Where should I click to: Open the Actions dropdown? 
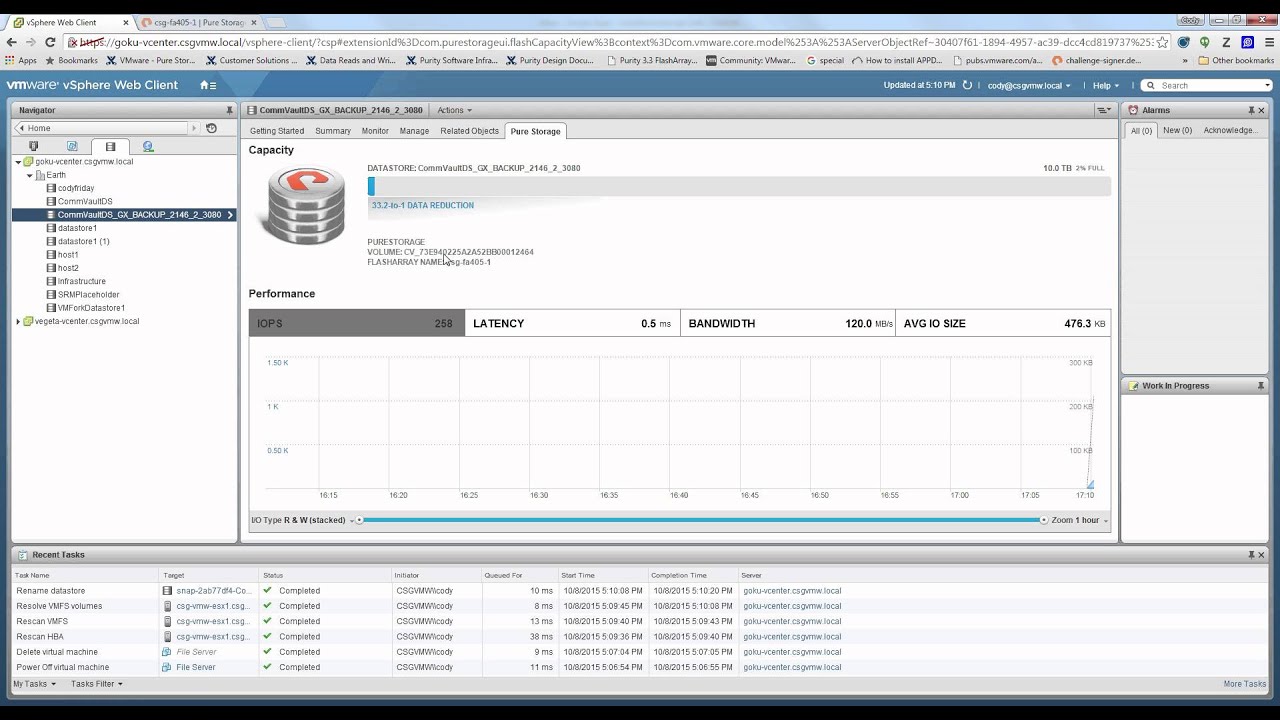point(454,110)
